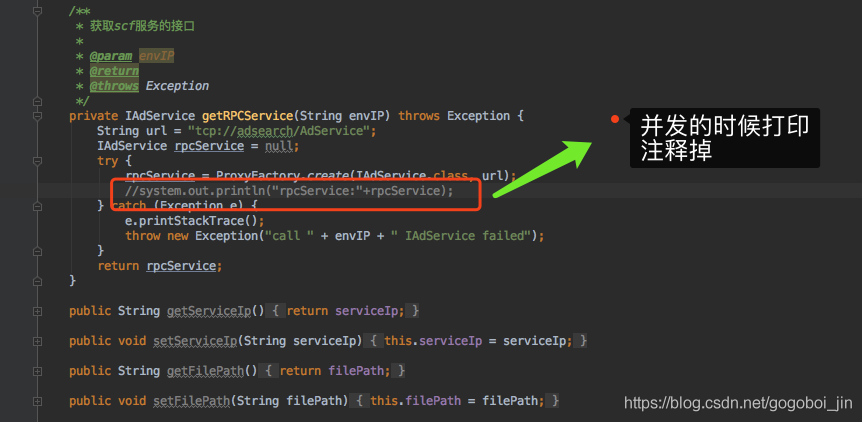Click the null keyword
The height and width of the screenshot is (422, 862).
click(x=279, y=146)
